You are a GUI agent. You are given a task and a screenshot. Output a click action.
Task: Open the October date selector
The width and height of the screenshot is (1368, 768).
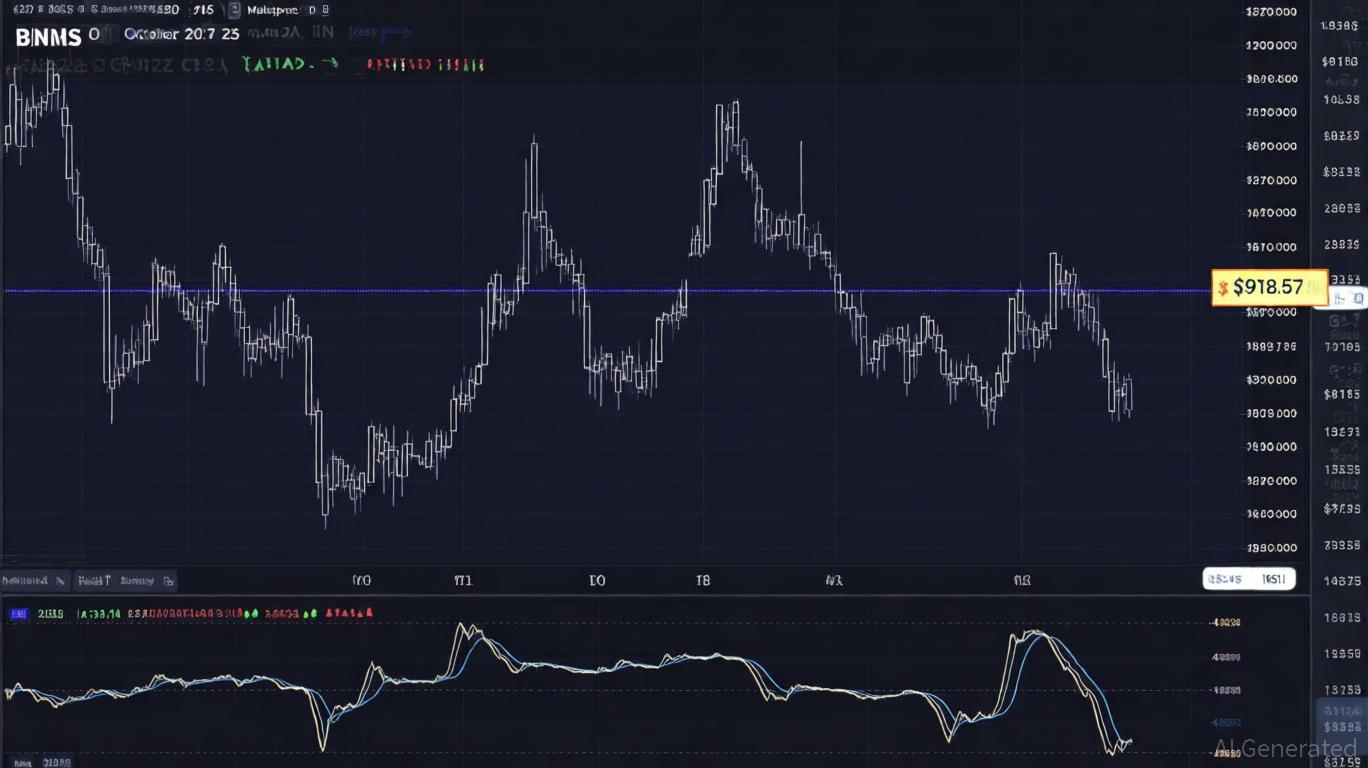(x=180, y=34)
